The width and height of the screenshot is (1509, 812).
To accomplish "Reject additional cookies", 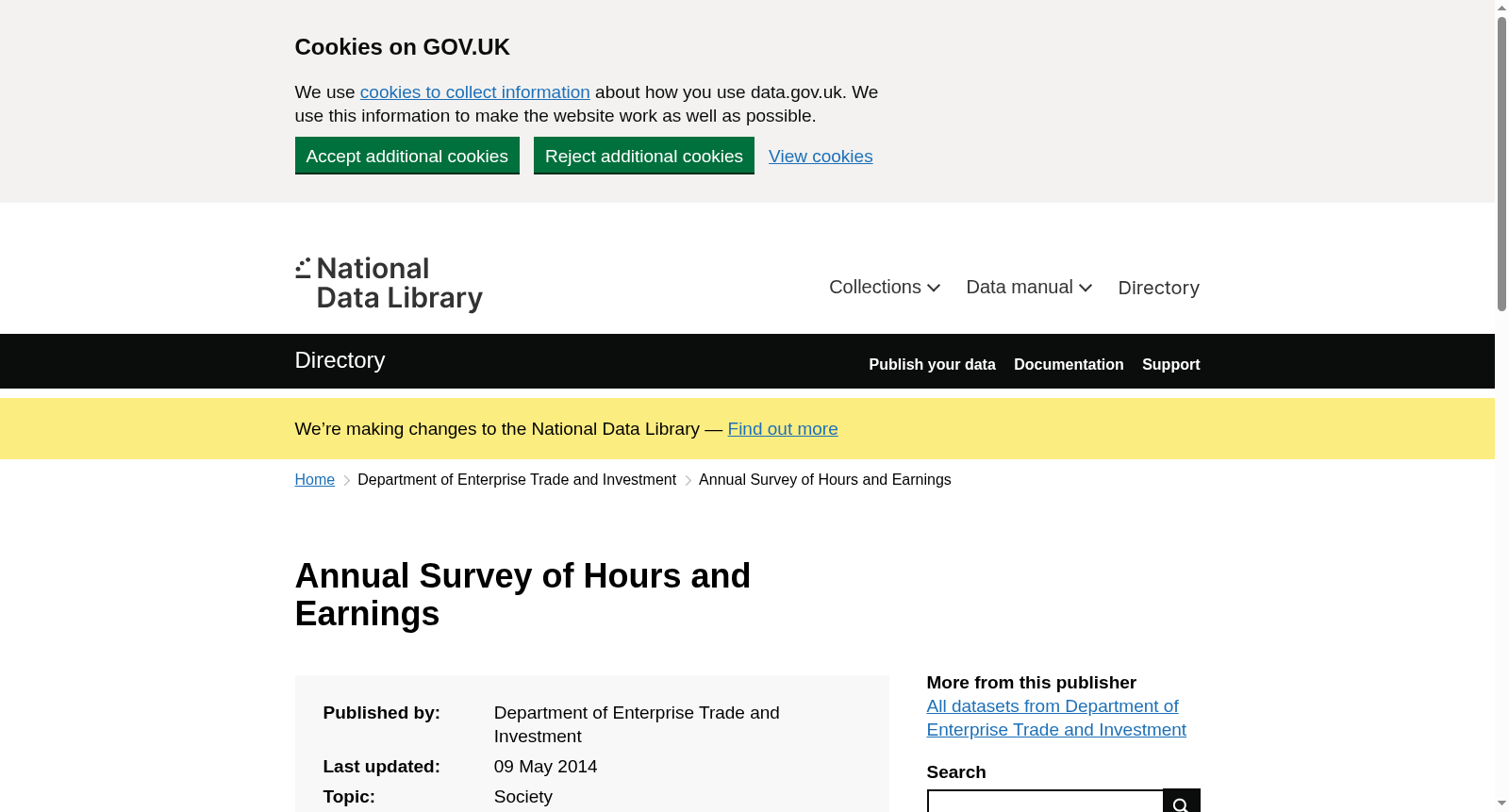I will tap(644, 156).
